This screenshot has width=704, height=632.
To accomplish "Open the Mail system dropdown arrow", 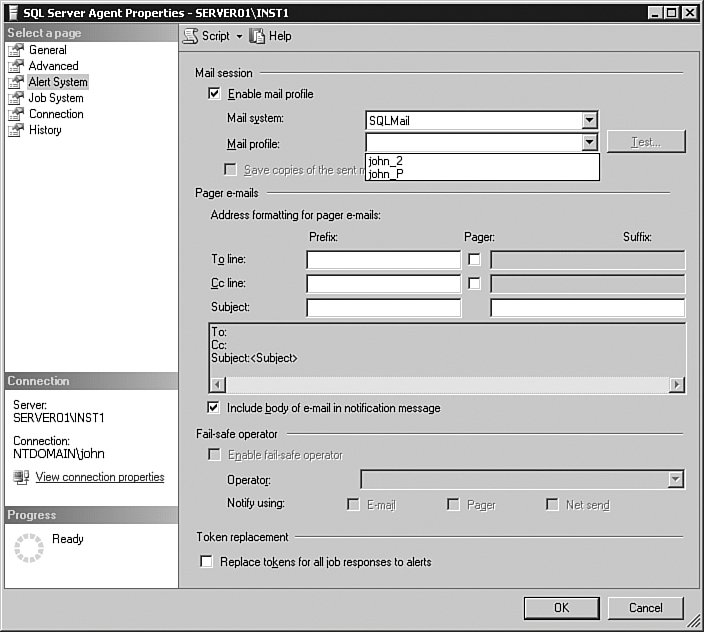I will 589,120.
